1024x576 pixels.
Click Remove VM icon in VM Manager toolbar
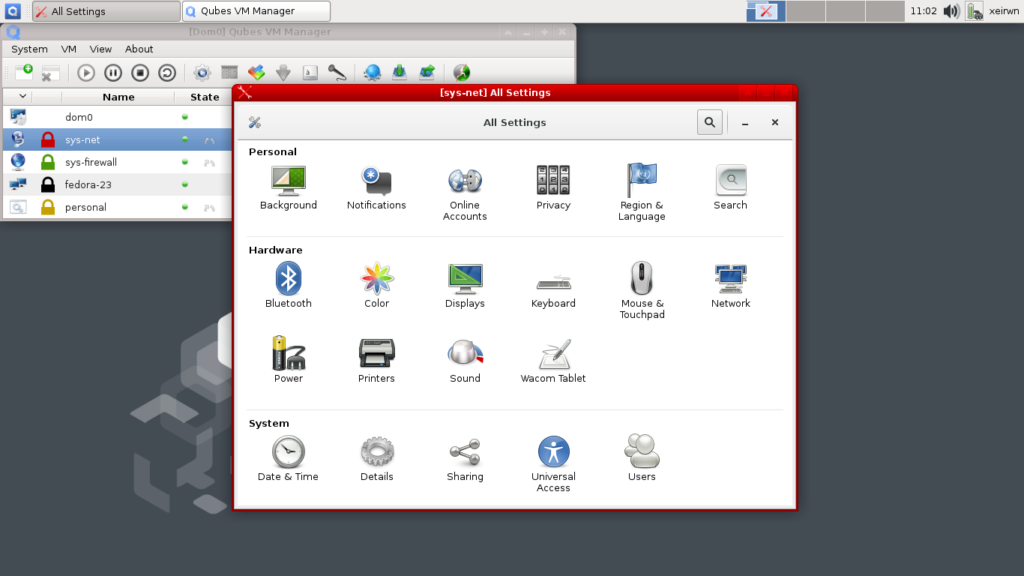[50, 72]
